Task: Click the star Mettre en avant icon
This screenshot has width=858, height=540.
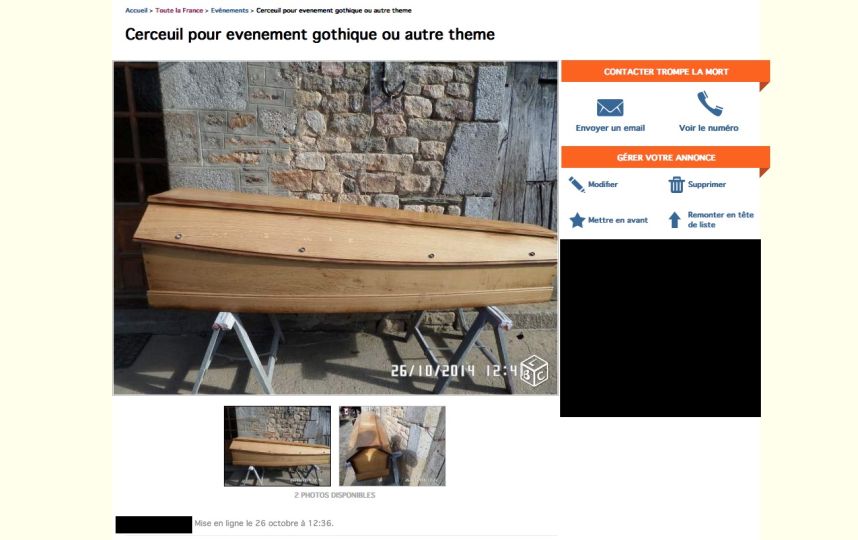Action: pyautogui.click(x=577, y=220)
